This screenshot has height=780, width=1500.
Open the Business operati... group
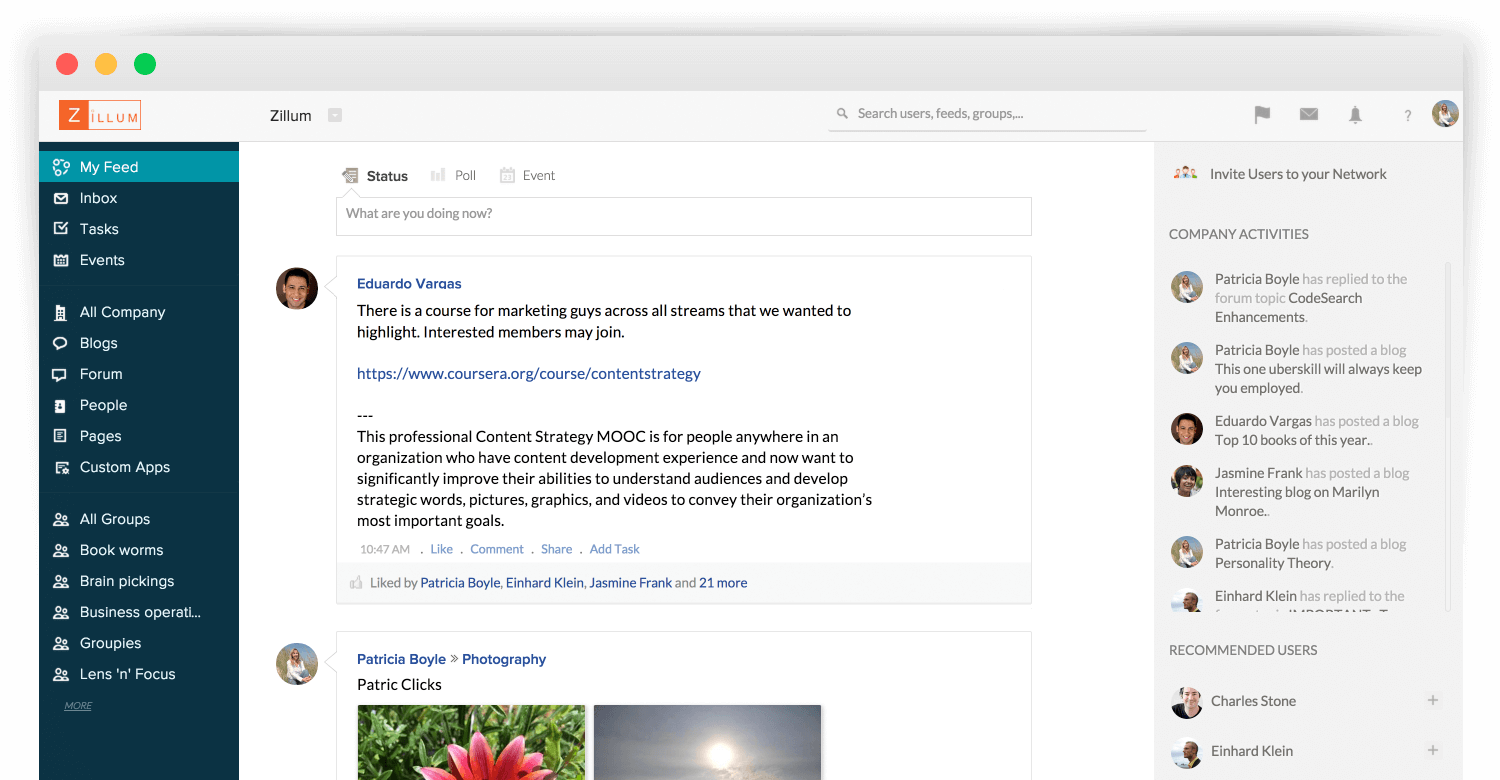click(139, 612)
